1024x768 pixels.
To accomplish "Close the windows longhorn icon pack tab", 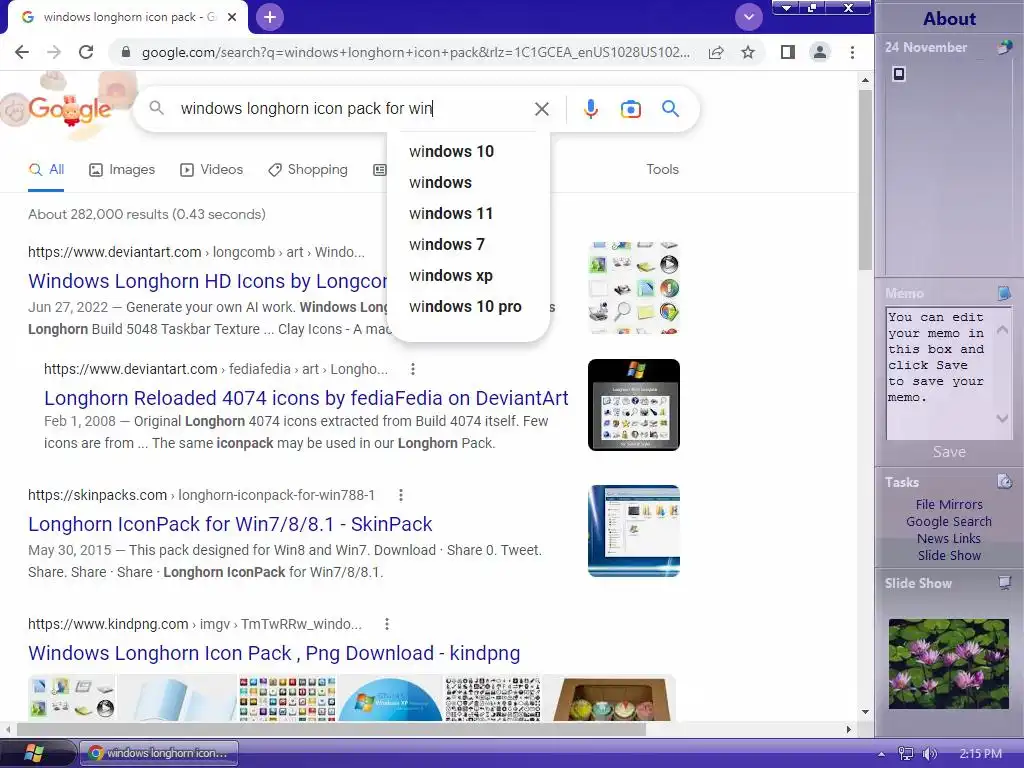I will pos(232,18).
